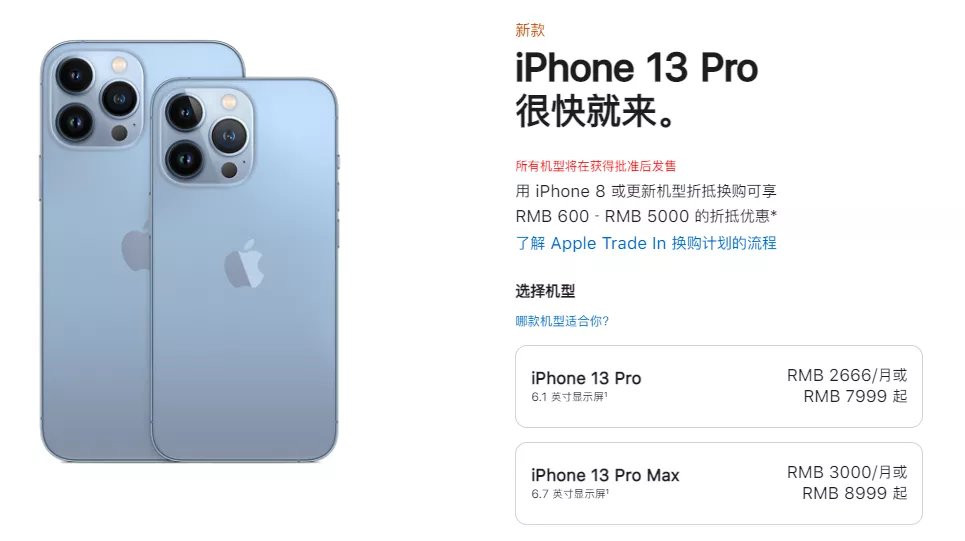
Task: Click the sierra blue iPhone 13 Pro image
Action: coord(244,269)
